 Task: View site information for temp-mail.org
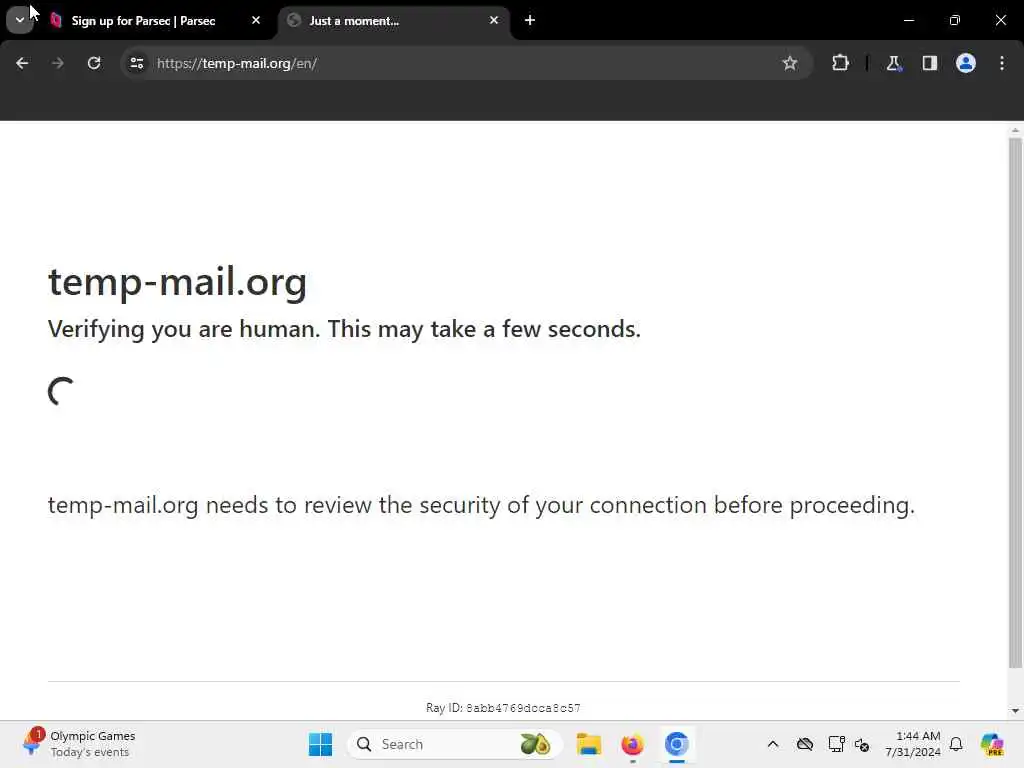(136, 63)
